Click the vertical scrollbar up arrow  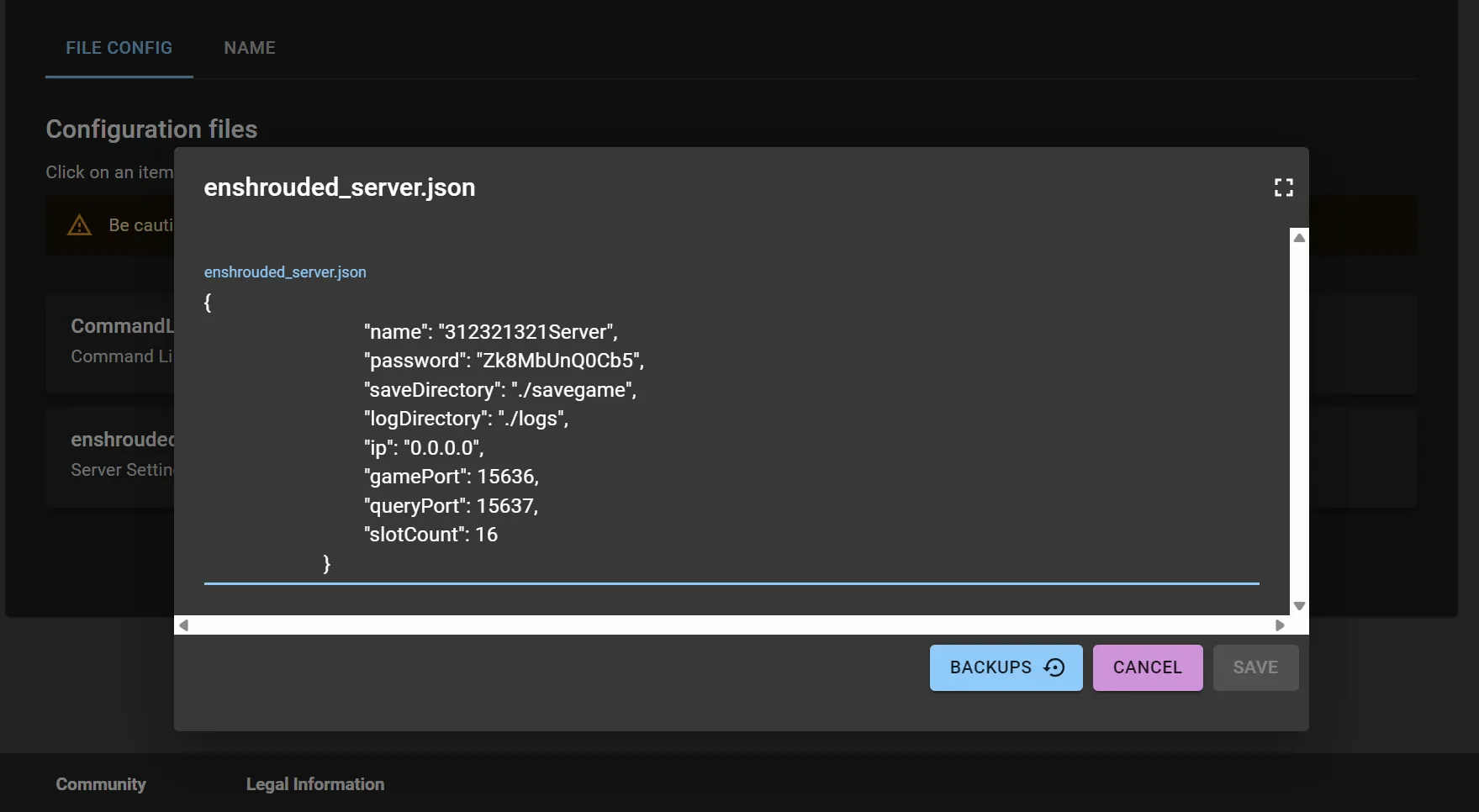tap(1299, 238)
